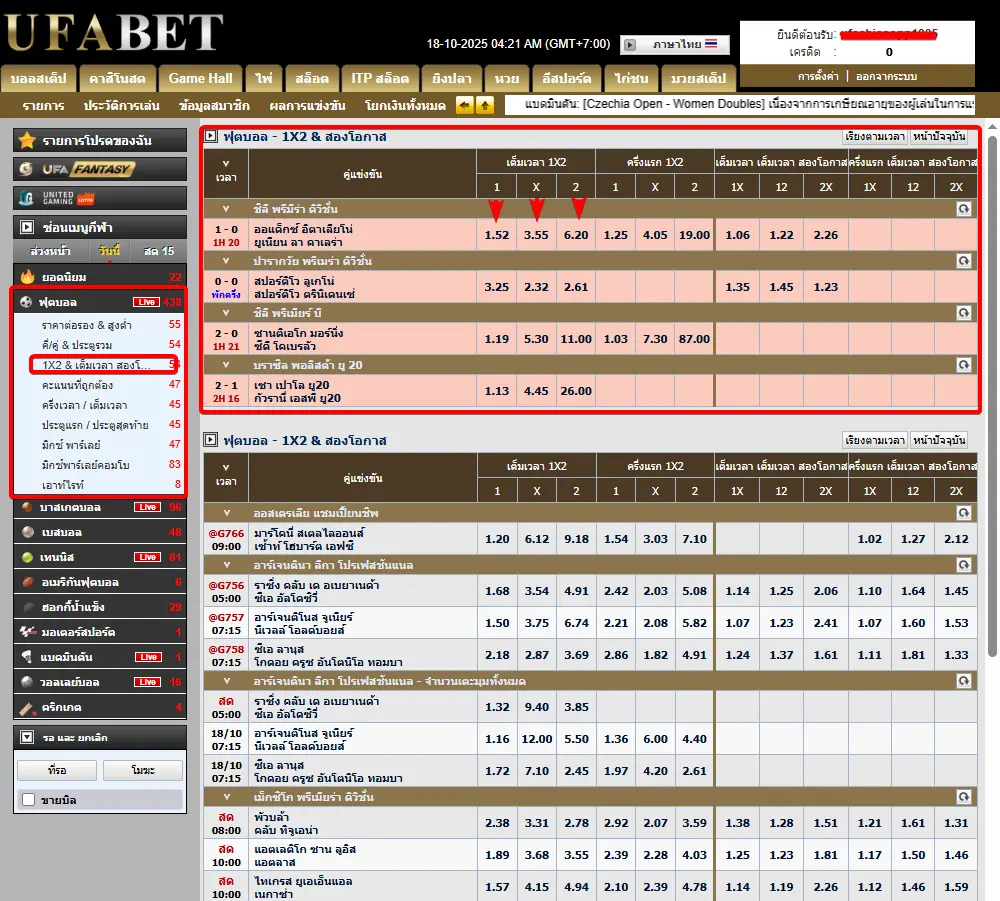Image resolution: width=1000 pixels, height=901 pixels.
Task: Click the เรียงตามเวลา button
Action: (x=873, y=136)
